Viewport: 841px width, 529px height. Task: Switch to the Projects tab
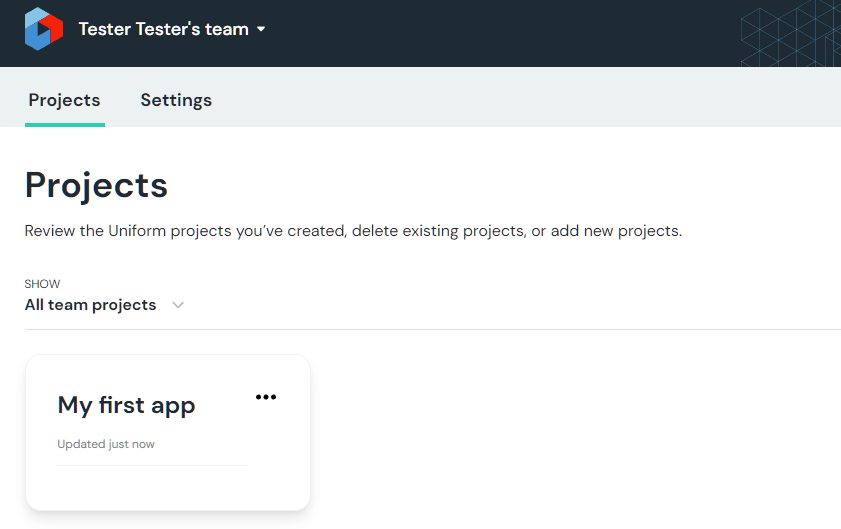pos(64,100)
